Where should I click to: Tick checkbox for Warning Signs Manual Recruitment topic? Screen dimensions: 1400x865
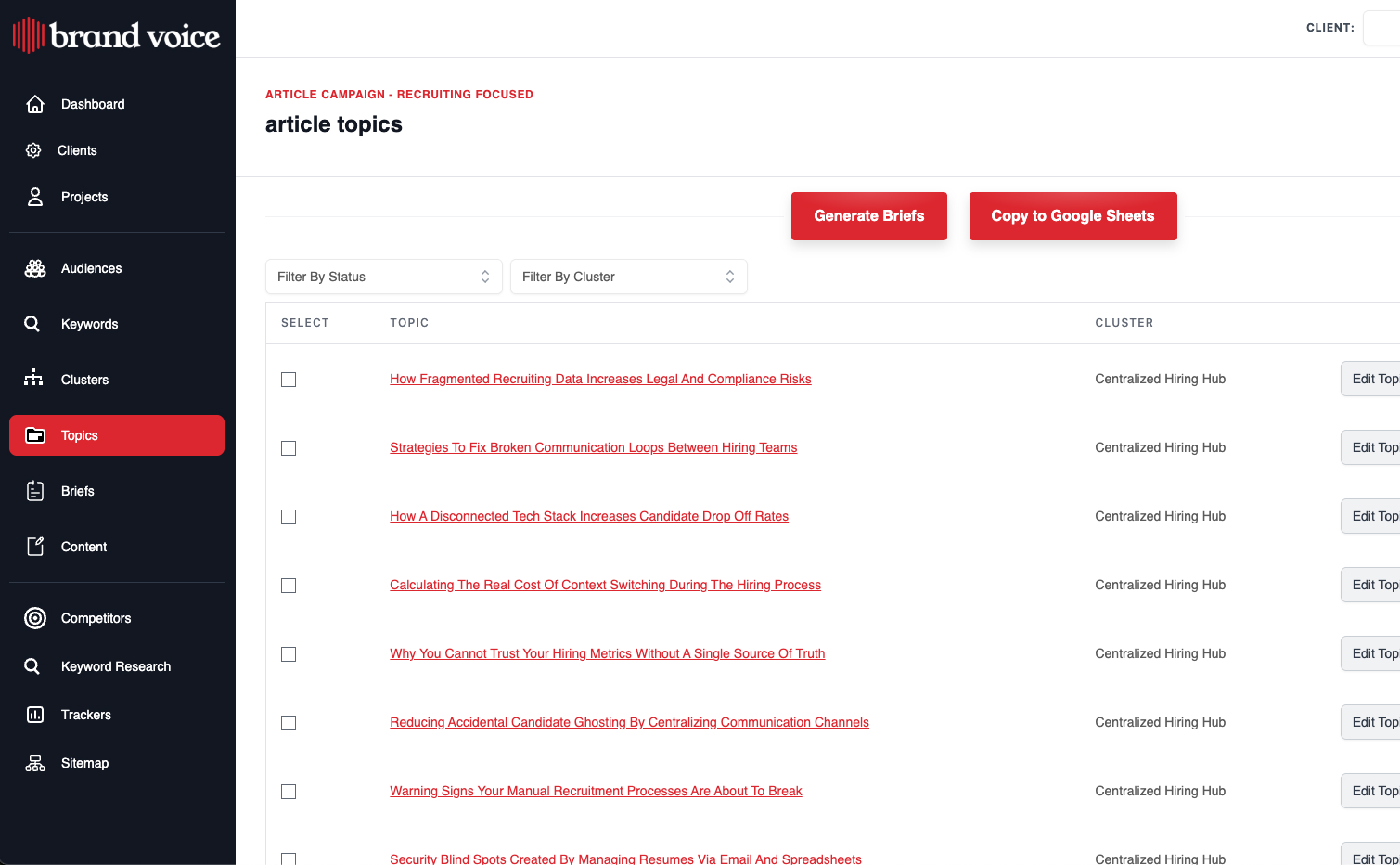coord(289,792)
